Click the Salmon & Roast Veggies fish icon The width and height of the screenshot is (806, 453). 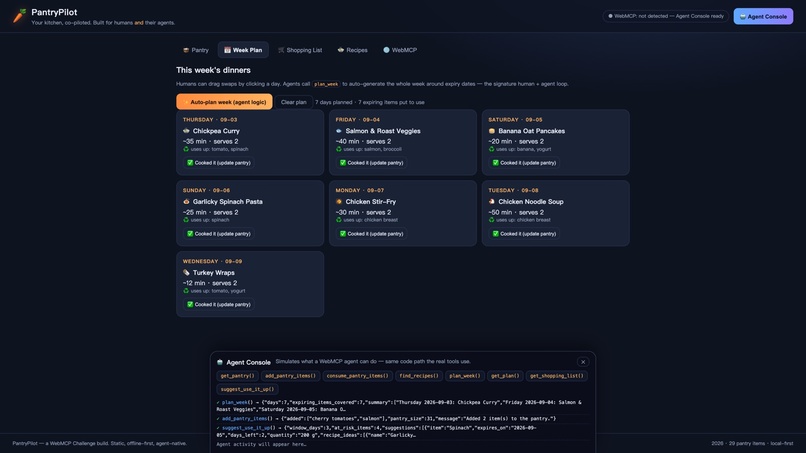339,131
